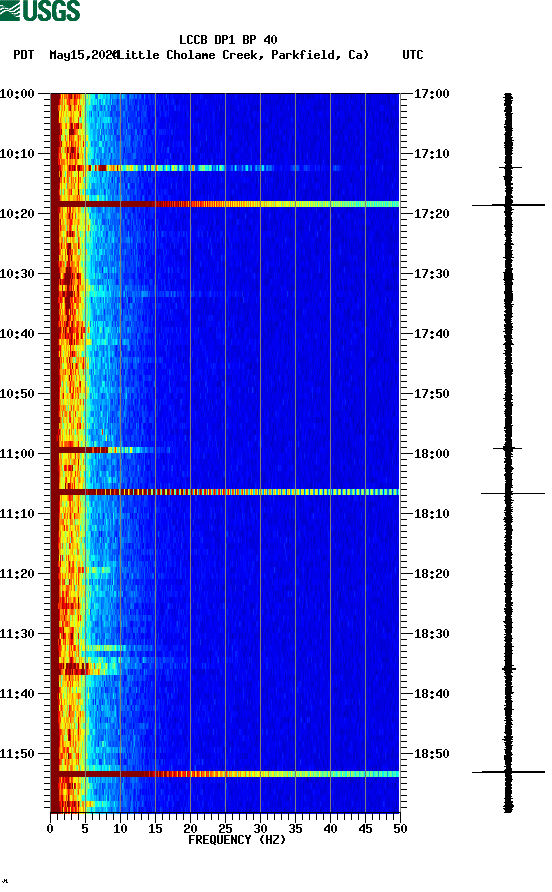Click the 40 Hz axis tick label
The image size is (552, 892).
point(330,829)
